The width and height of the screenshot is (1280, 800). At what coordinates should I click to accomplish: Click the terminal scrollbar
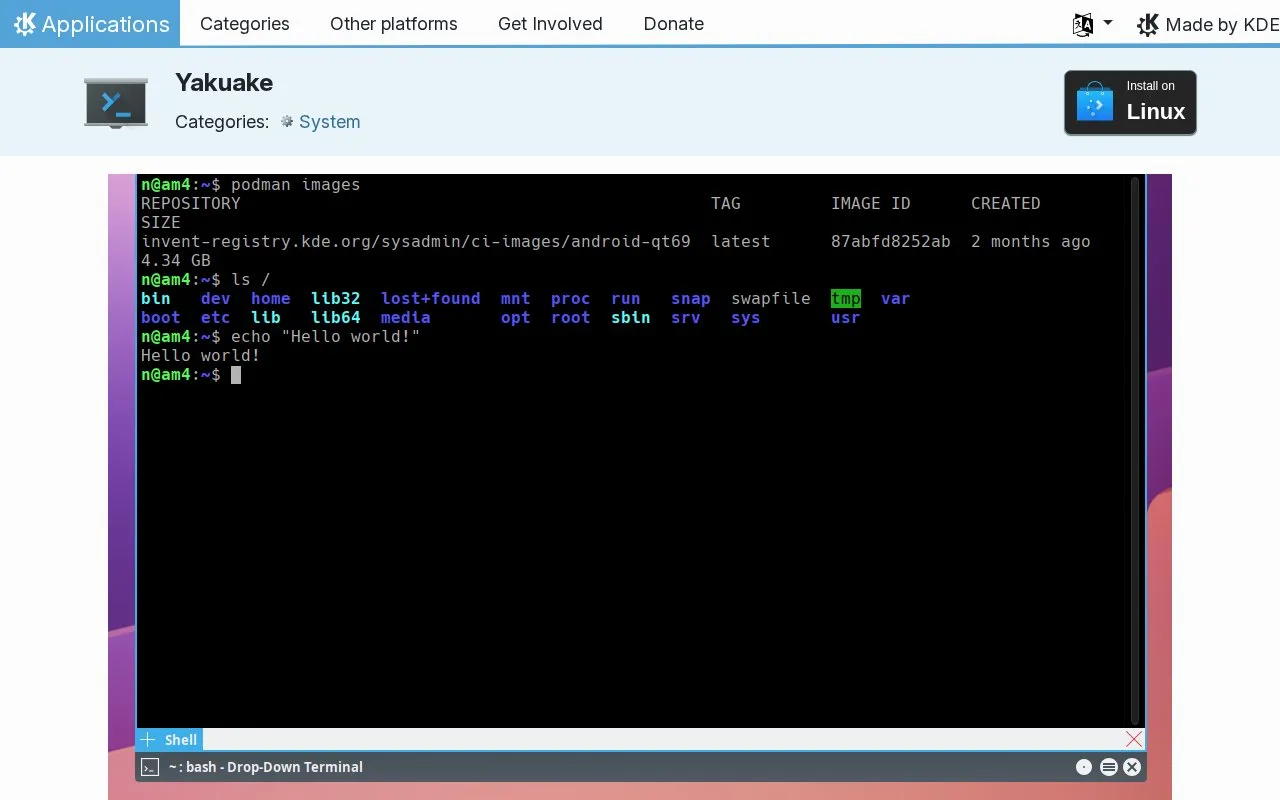(x=1135, y=450)
